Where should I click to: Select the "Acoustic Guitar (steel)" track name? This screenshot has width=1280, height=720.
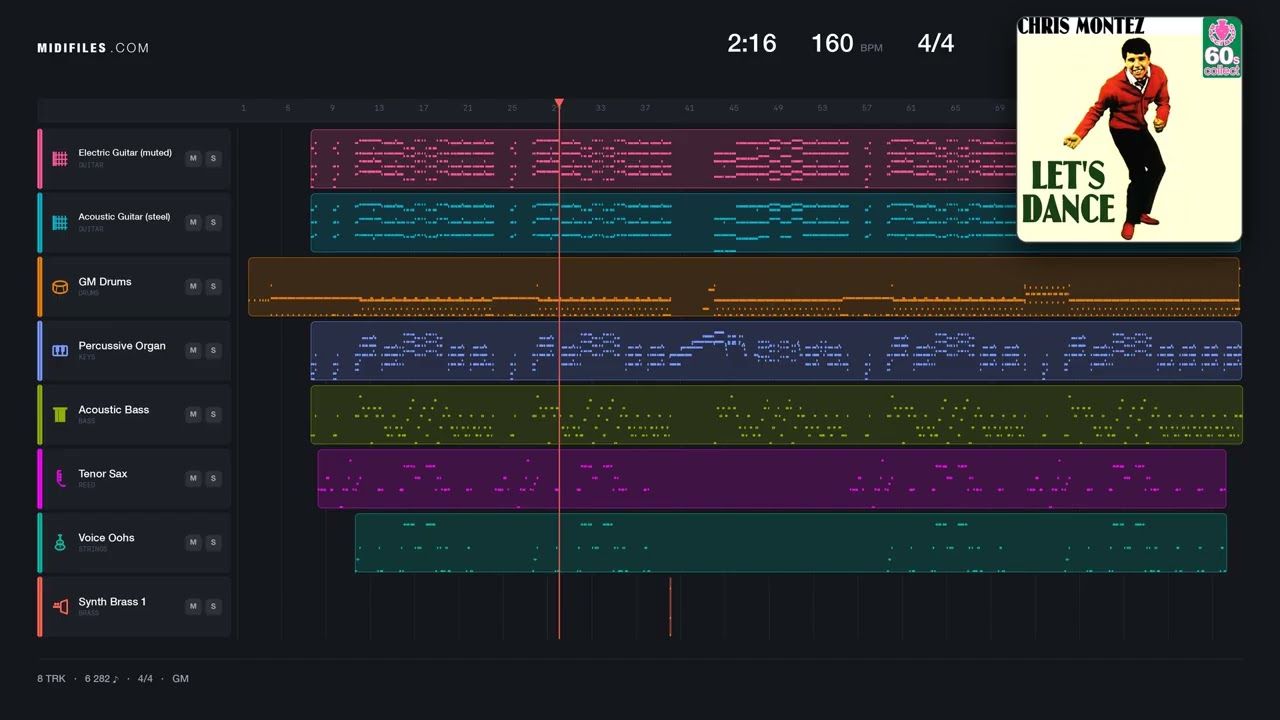pos(125,217)
